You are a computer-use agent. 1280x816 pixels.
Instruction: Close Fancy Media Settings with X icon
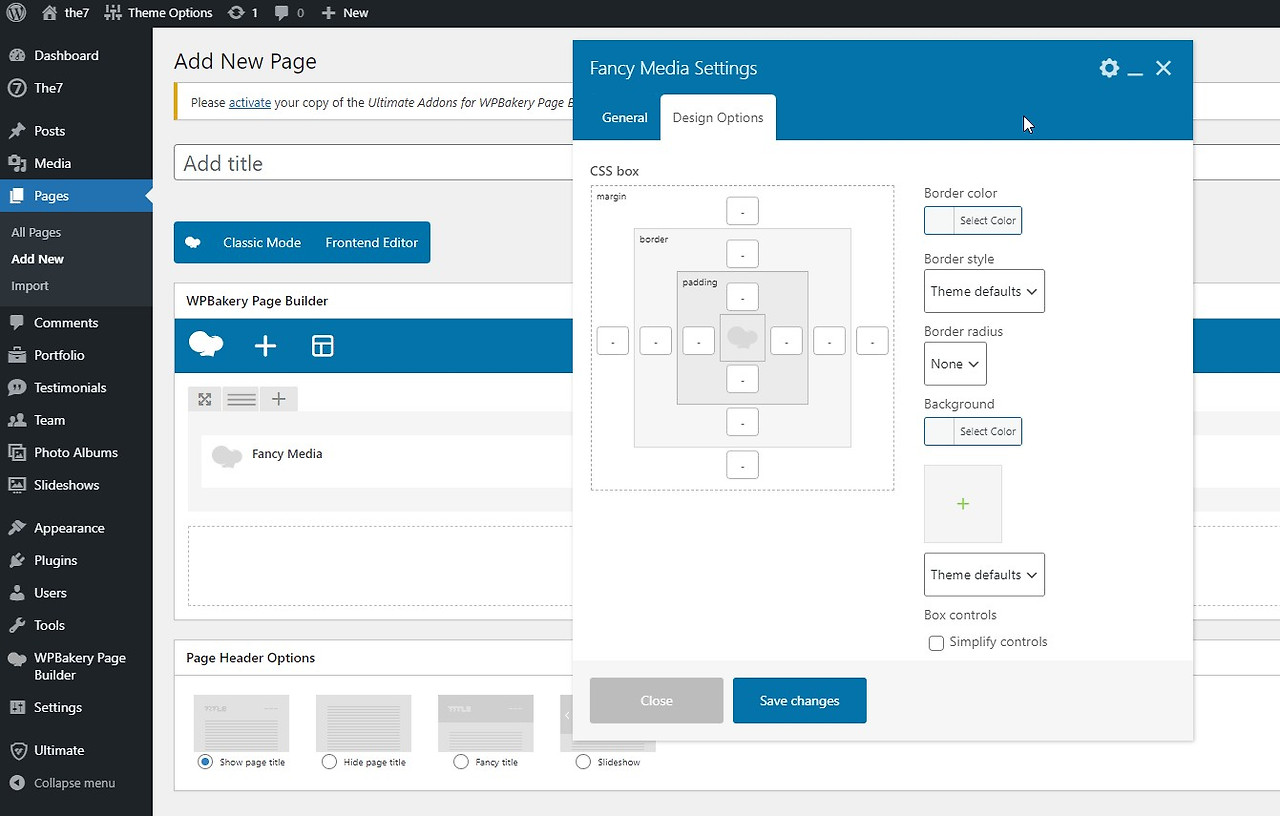[1163, 68]
